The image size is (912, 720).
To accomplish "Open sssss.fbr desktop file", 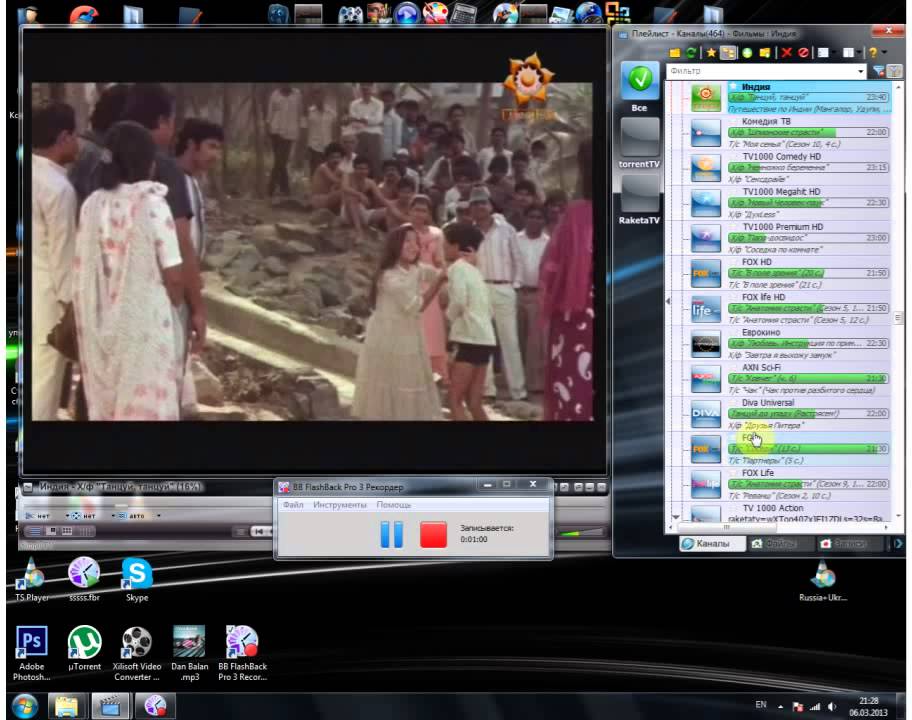I will tap(84, 579).
